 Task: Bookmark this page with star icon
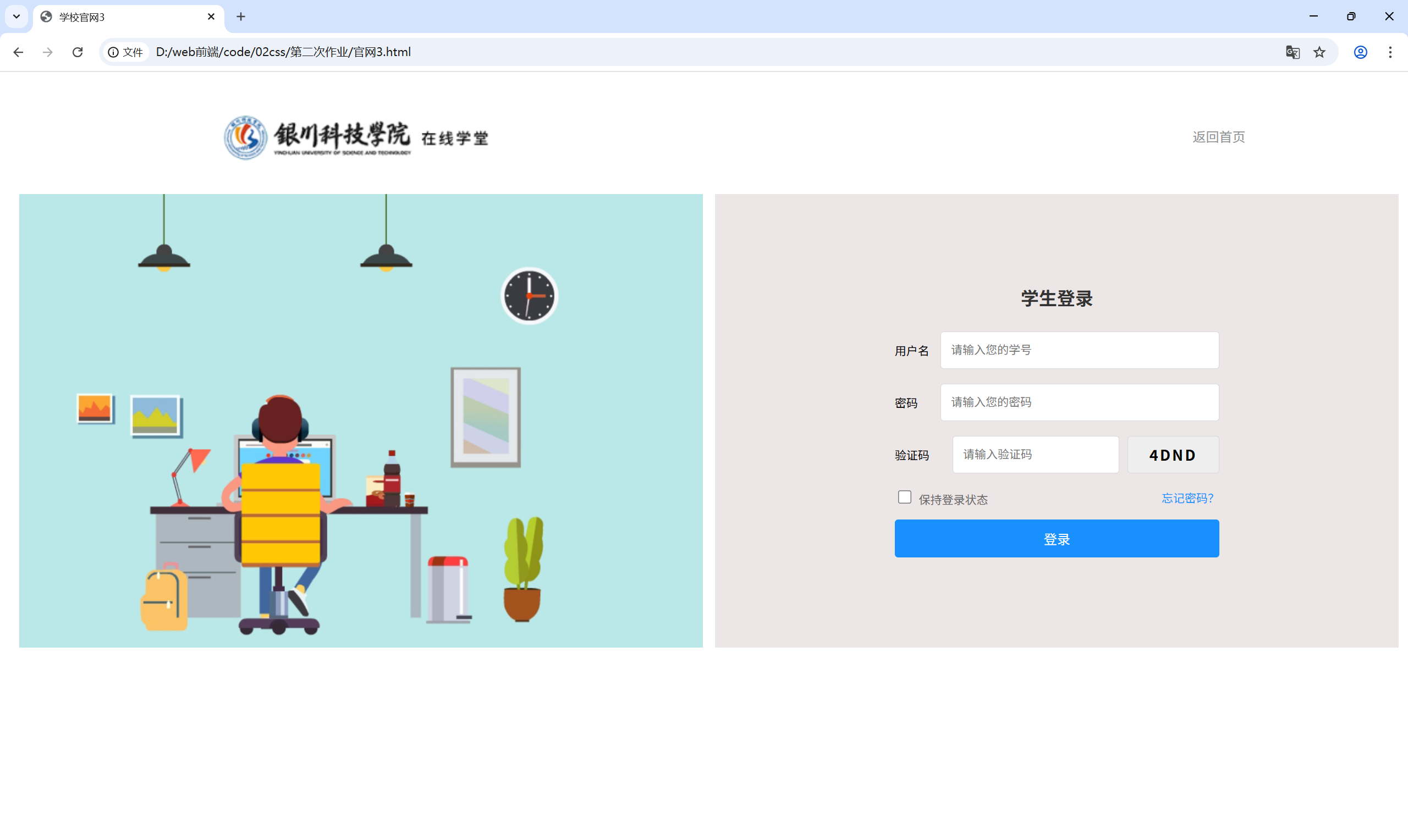click(x=1319, y=52)
